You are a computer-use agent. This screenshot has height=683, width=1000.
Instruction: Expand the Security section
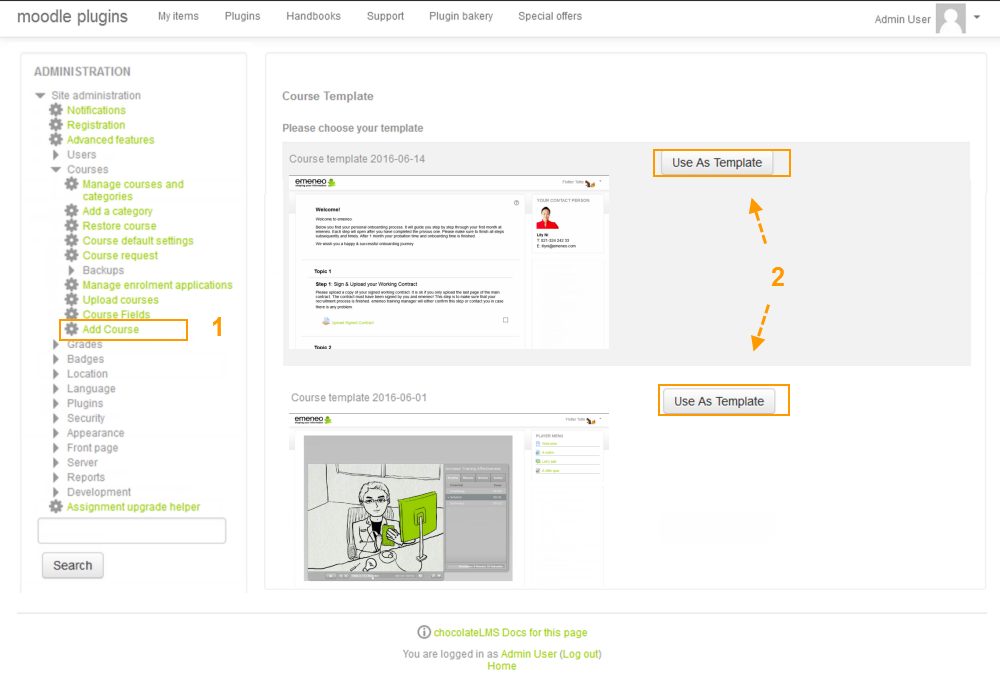(55, 418)
